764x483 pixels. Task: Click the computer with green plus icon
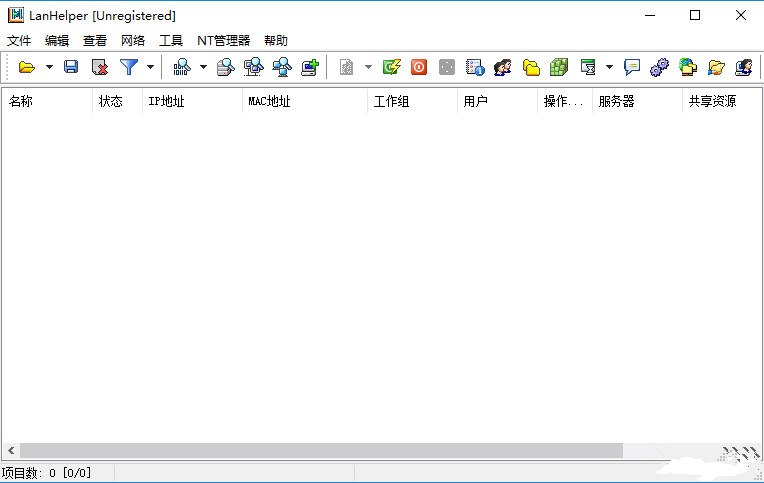(x=310, y=67)
